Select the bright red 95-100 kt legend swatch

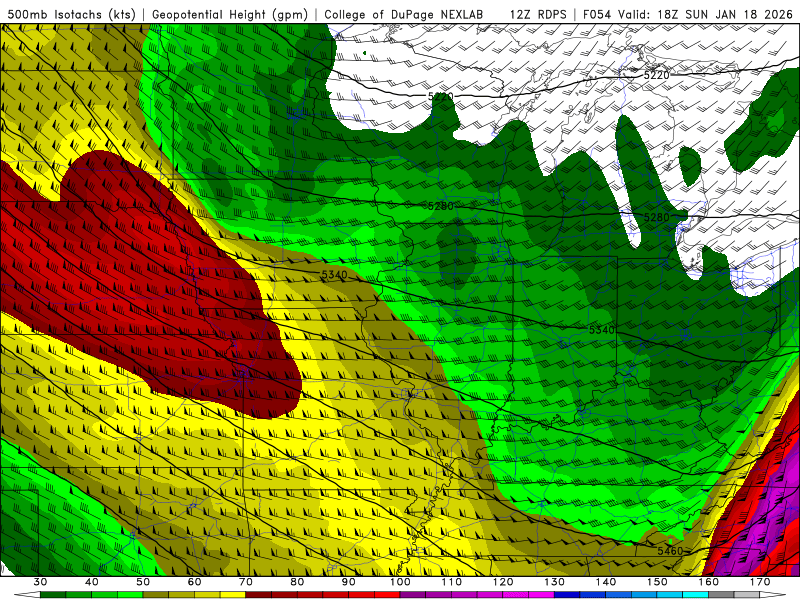click(387, 595)
